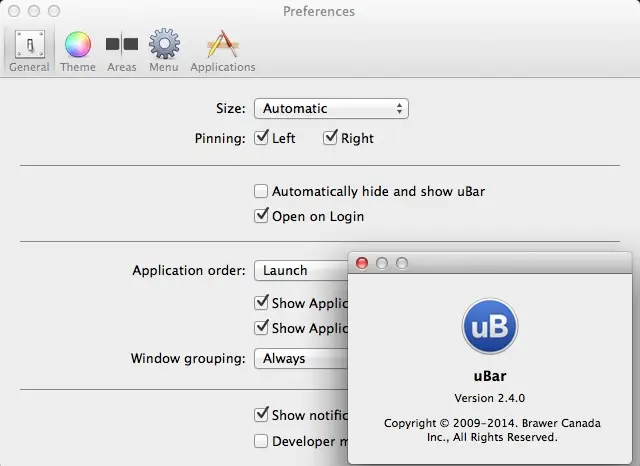Open the Menu gear preferences pane
Viewport: 640px width, 466px height.
164,51
